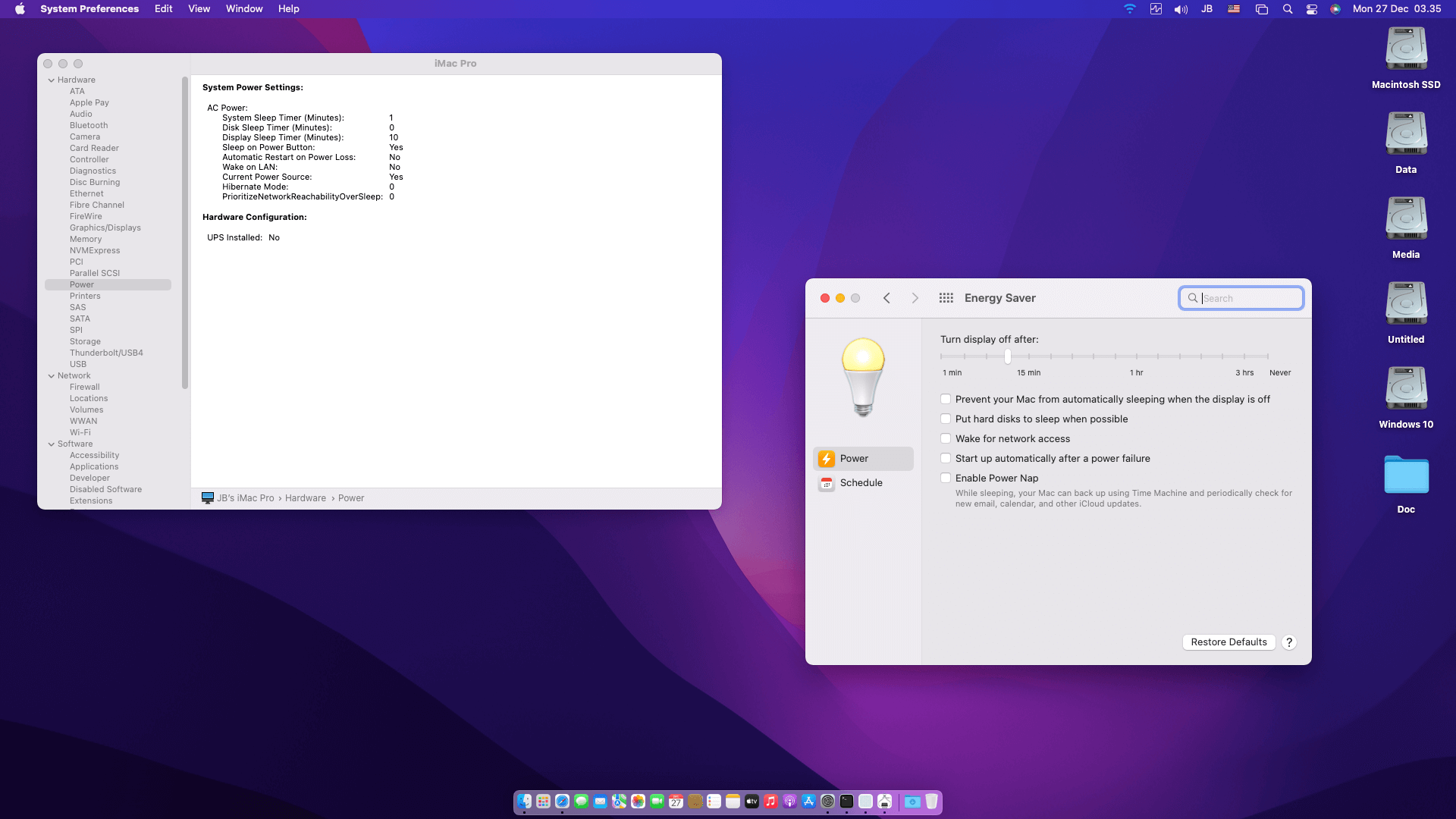Open the Schedule pane in the sidebar
This screenshot has height=819, width=1456.
[x=861, y=483]
